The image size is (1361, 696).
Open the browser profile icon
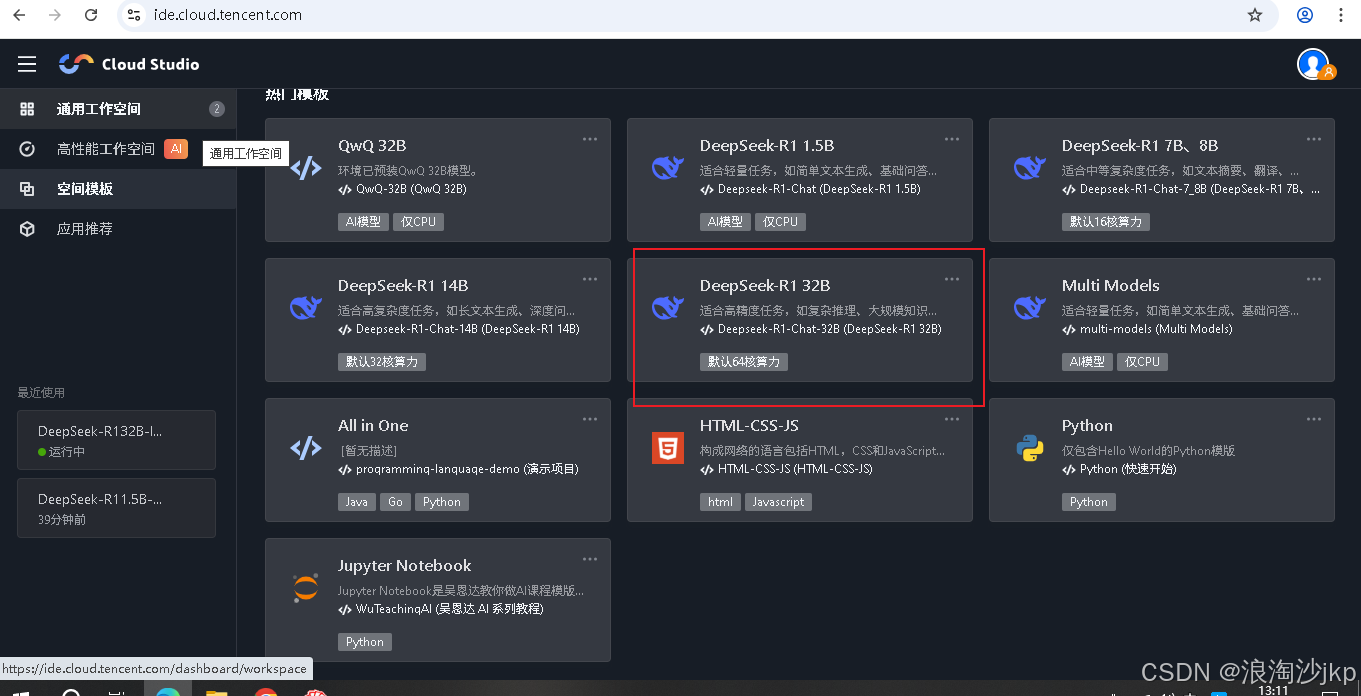click(1305, 15)
